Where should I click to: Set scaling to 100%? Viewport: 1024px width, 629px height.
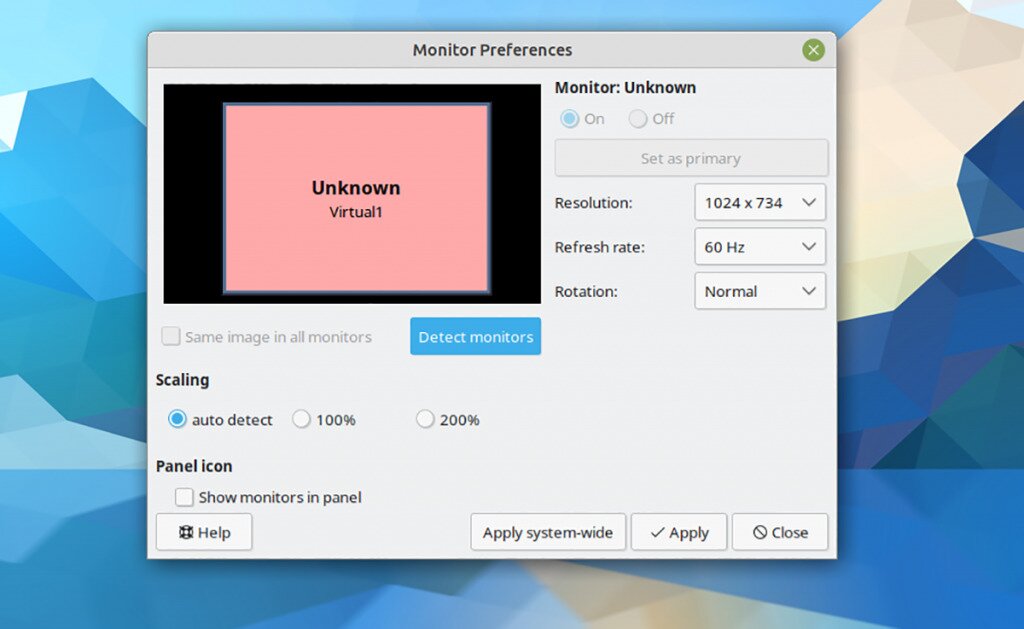(301, 420)
